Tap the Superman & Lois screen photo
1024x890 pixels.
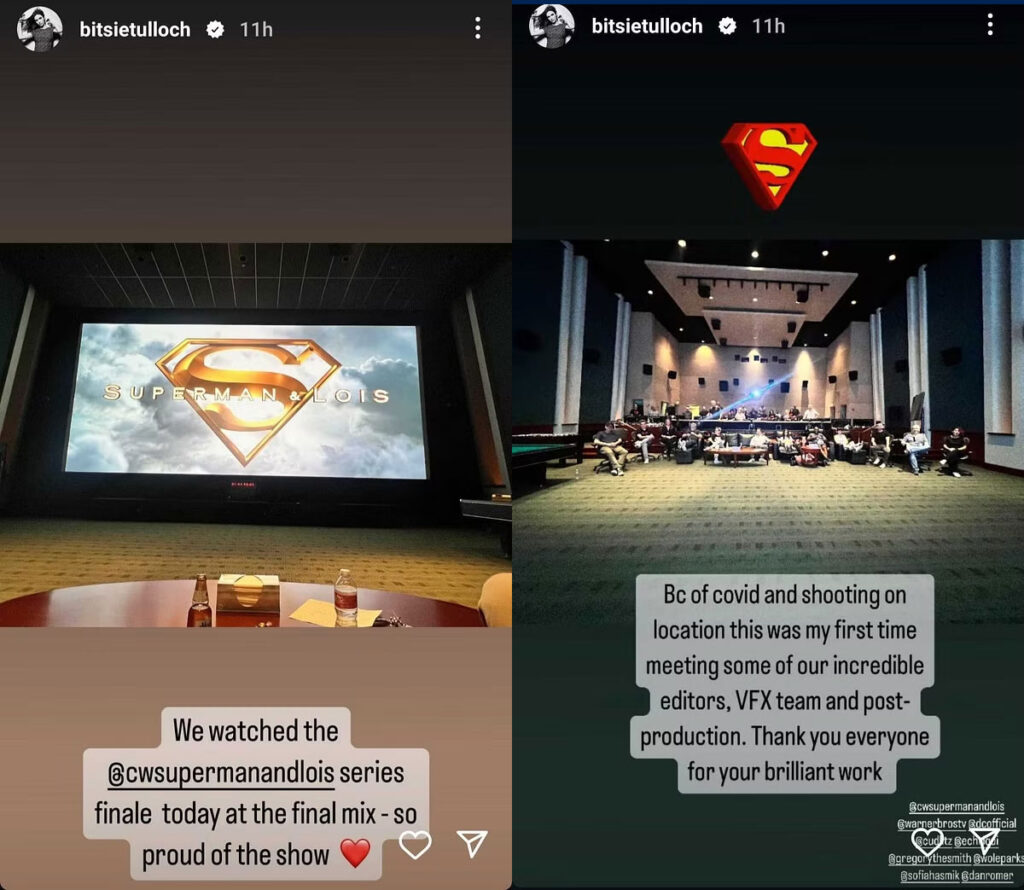pyautogui.click(x=256, y=435)
